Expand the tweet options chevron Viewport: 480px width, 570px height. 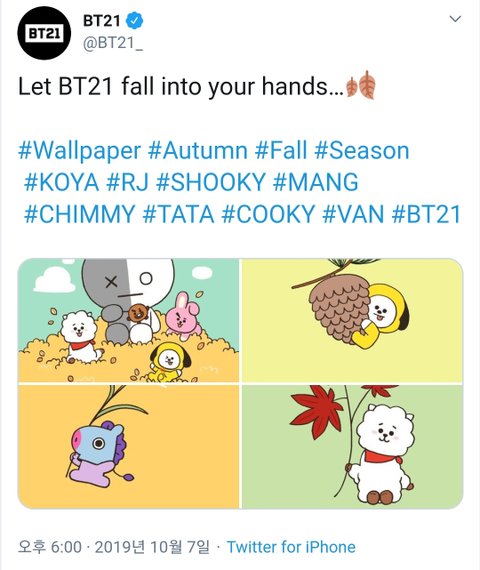coord(455,19)
